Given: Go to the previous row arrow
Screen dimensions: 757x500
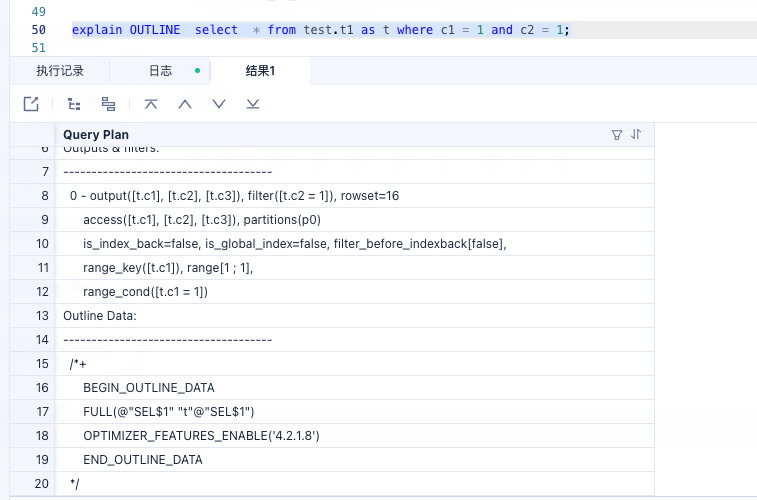Looking at the screenshot, I should 184,104.
